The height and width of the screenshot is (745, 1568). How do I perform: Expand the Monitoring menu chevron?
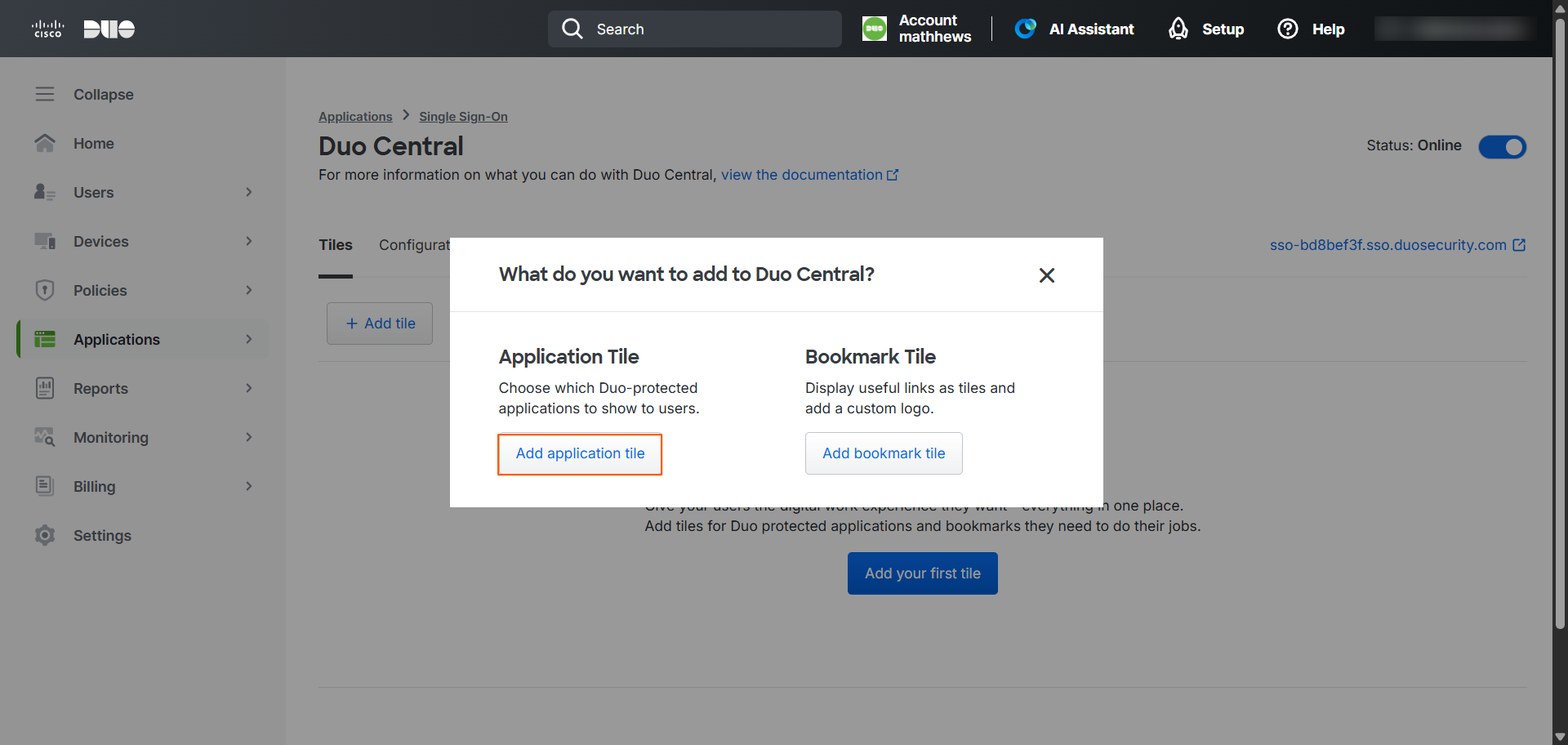tap(249, 437)
